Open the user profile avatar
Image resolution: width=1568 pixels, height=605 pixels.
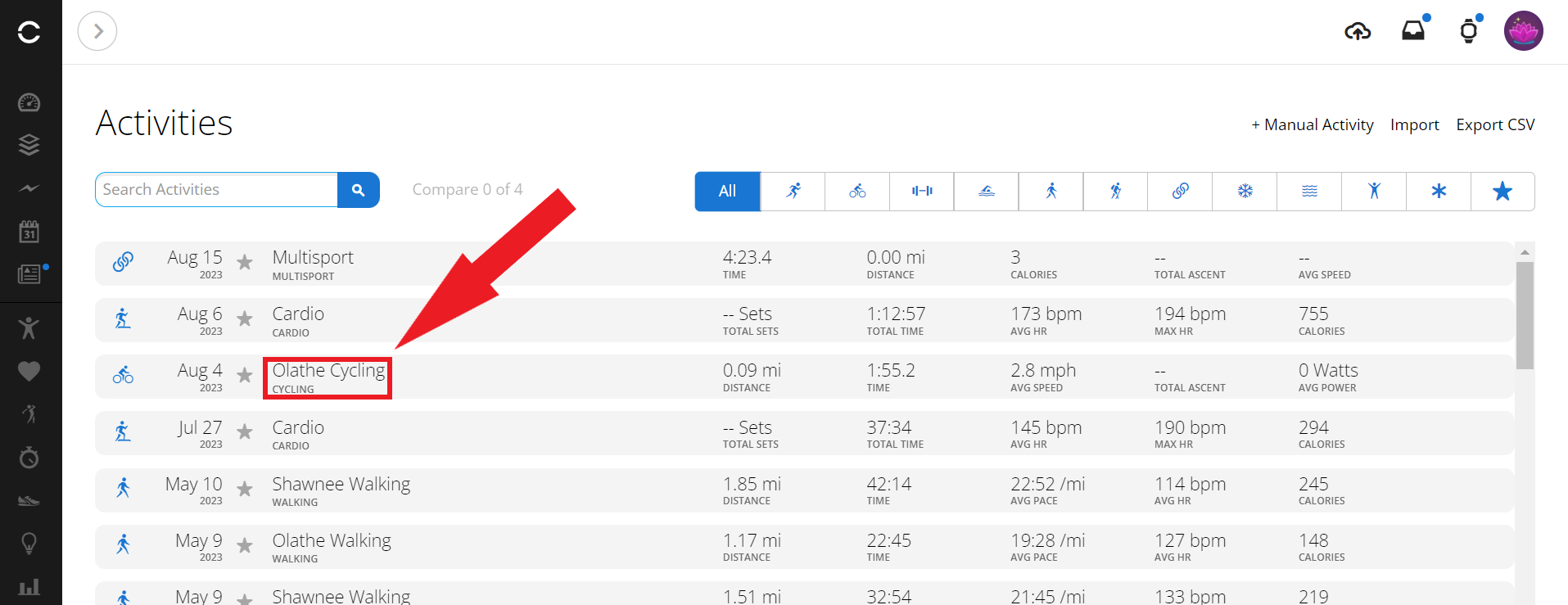[1523, 31]
